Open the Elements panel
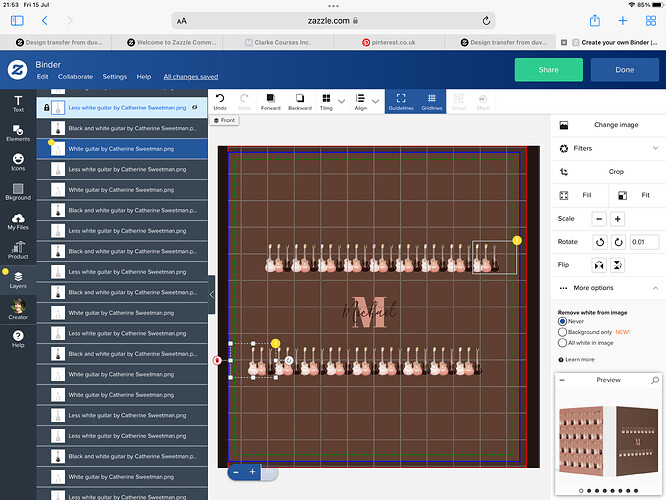Screen dimensions: 666x500 (x=18, y=133)
